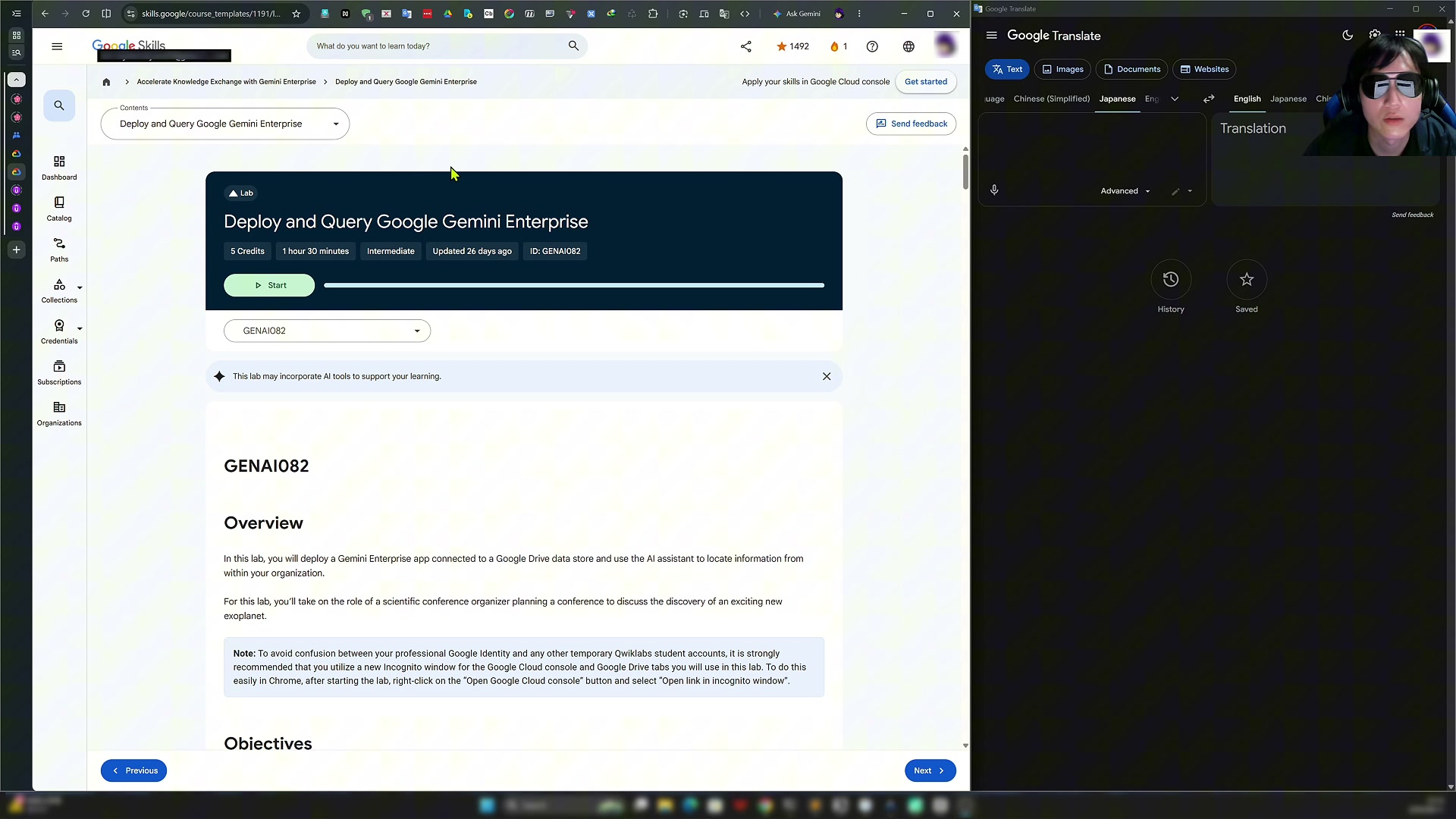Open the Google apps grid in Translate
This screenshot has height=819, width=1456.
coord(1400,34)
